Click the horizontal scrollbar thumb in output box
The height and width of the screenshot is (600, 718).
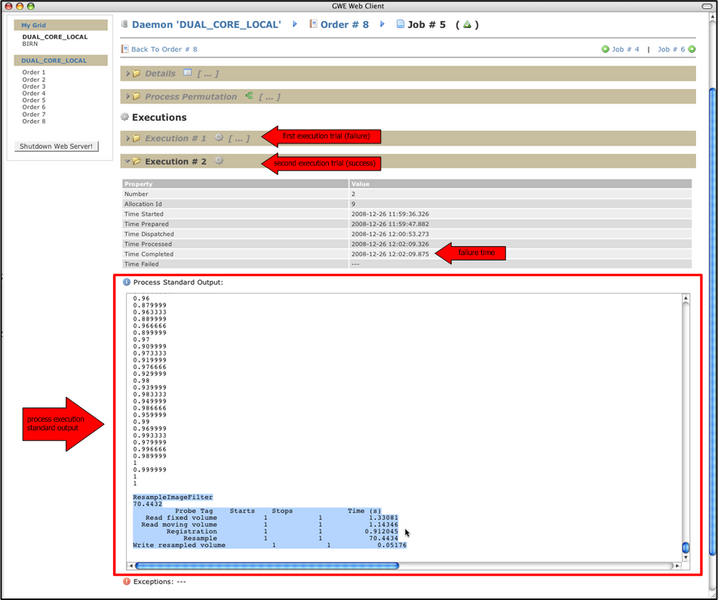[x=267, y=566]
